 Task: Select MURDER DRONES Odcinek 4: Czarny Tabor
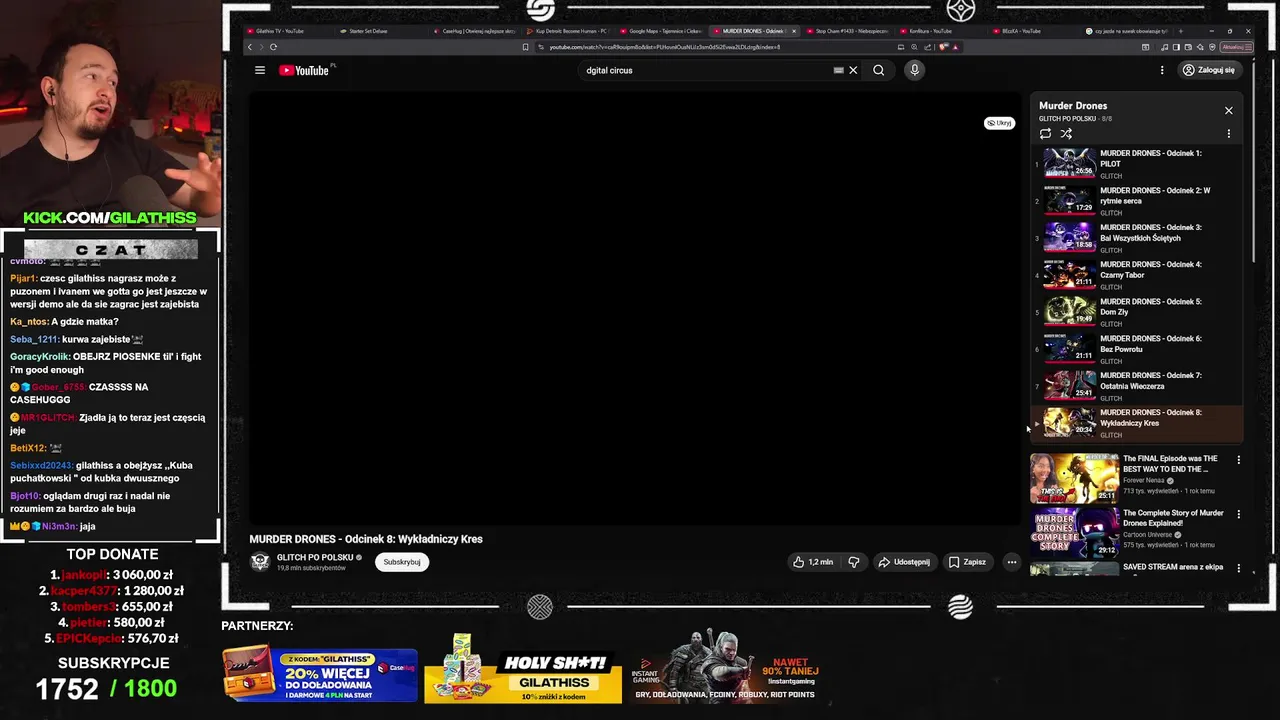(x=1137, y=275)
